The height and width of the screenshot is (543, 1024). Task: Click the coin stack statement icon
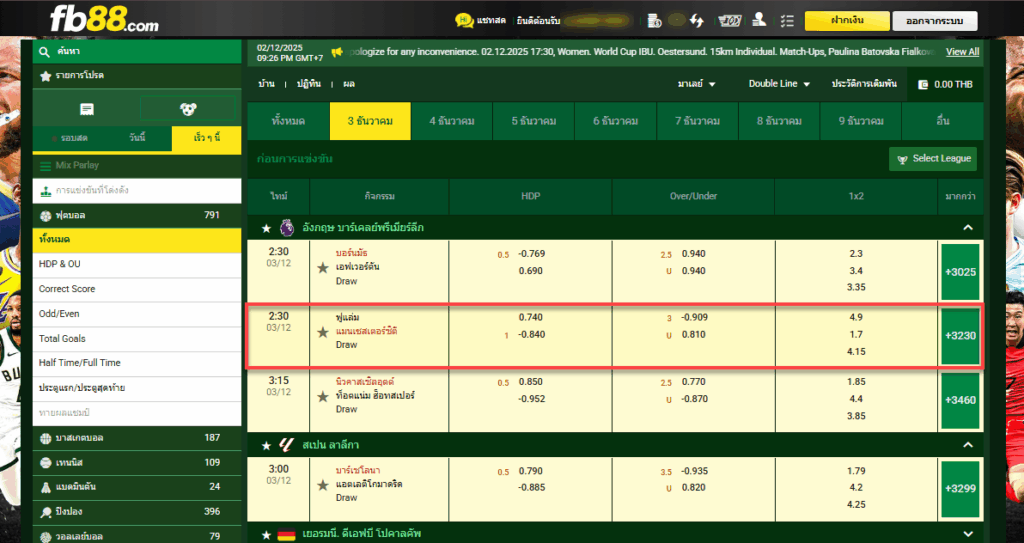click(x=654, y=21)
